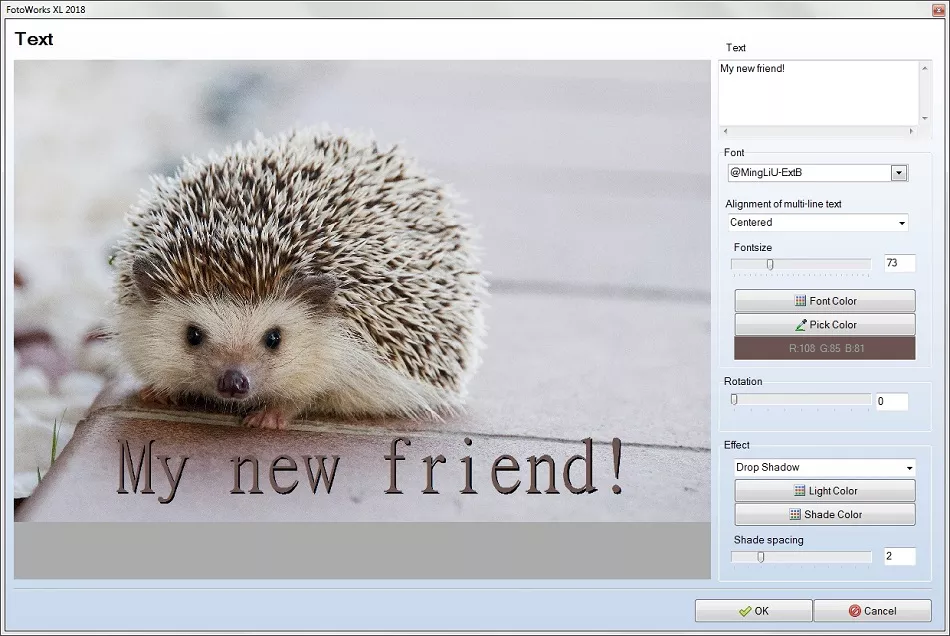Close the FotoWorks XL 2018 window
Viewport: 950px width, 636px height.
pyautogui.click(x=939, y=10)
